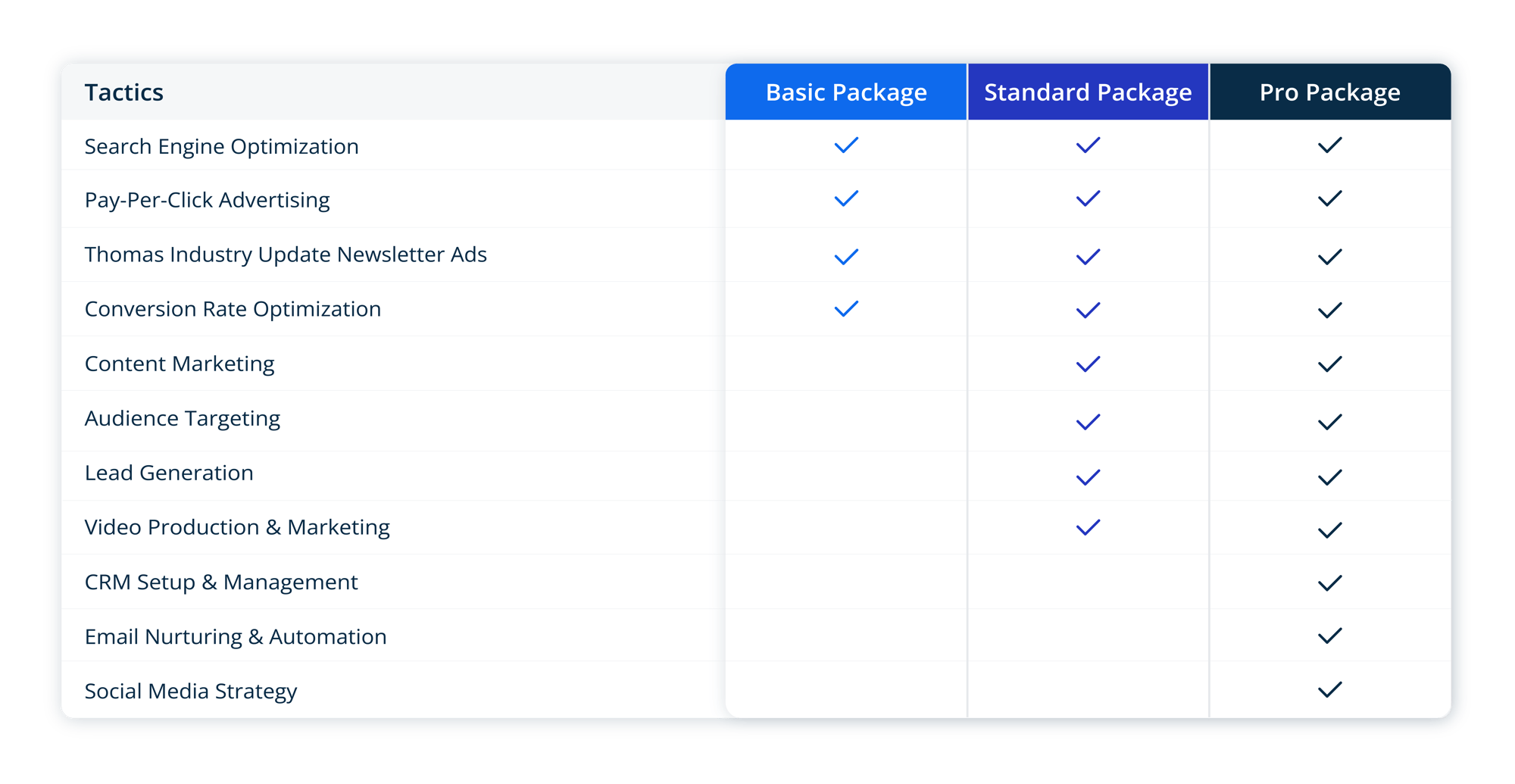Select the Pro Package column header

coord(1329,92)
